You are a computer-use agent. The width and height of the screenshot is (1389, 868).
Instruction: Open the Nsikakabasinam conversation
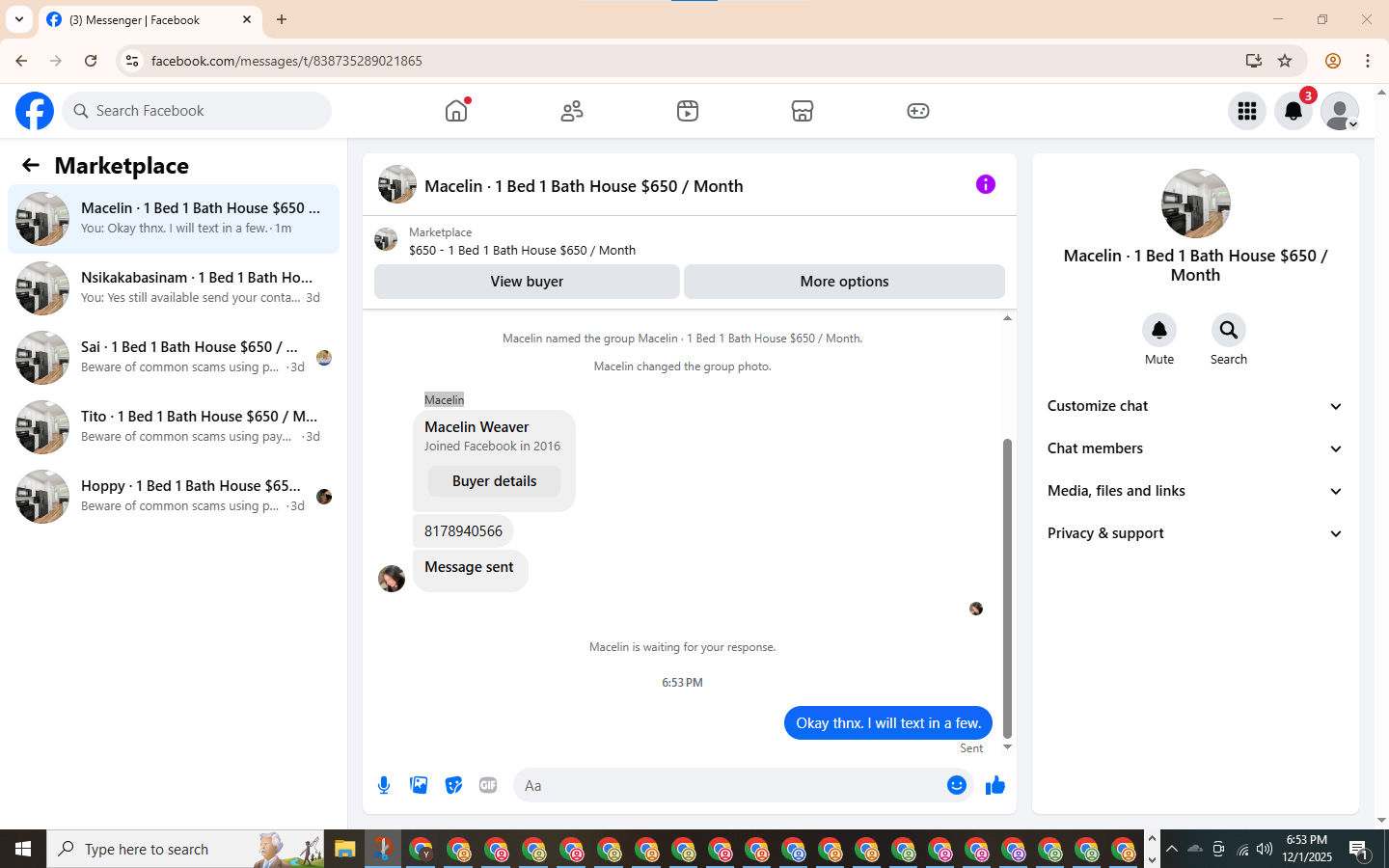(x=174, y=288)
